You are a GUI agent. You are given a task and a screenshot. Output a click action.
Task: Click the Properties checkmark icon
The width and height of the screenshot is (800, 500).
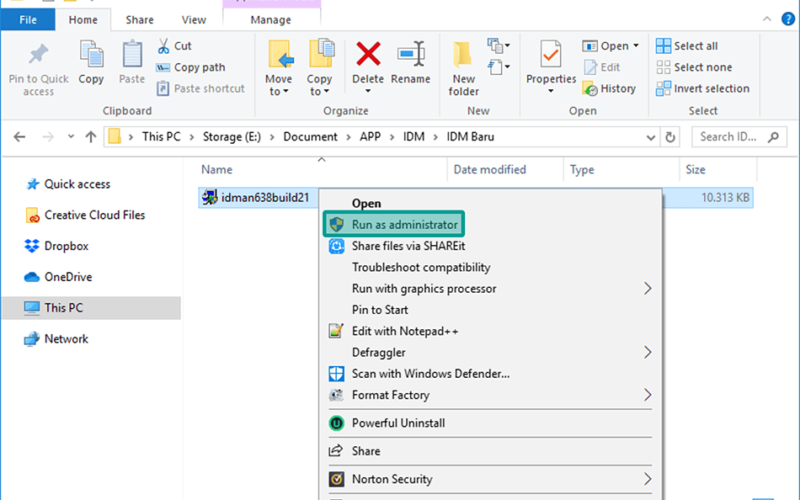[x=551, y=54]
